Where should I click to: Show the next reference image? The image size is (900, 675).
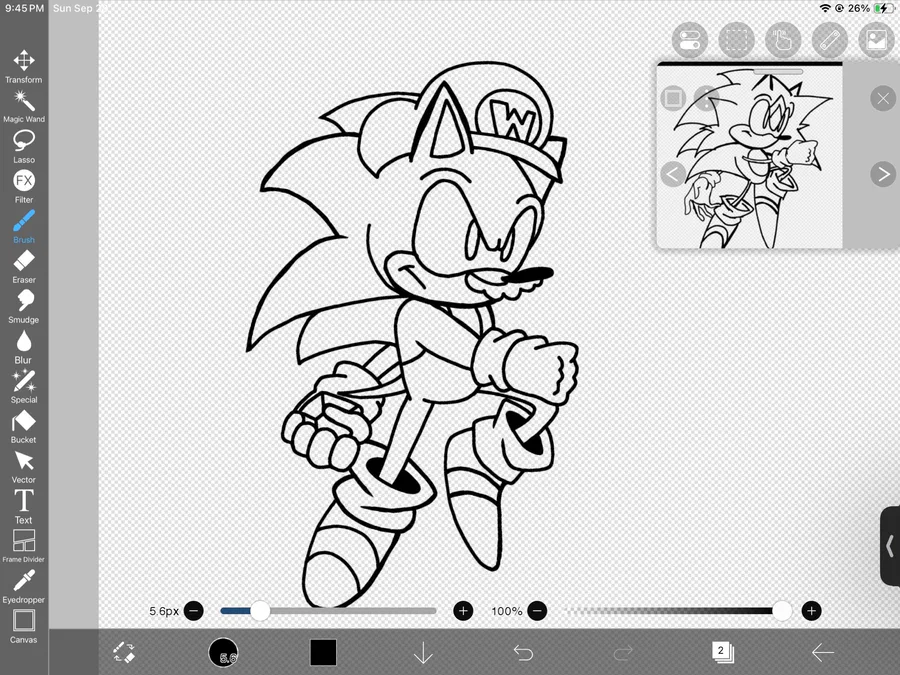[883, 174]
